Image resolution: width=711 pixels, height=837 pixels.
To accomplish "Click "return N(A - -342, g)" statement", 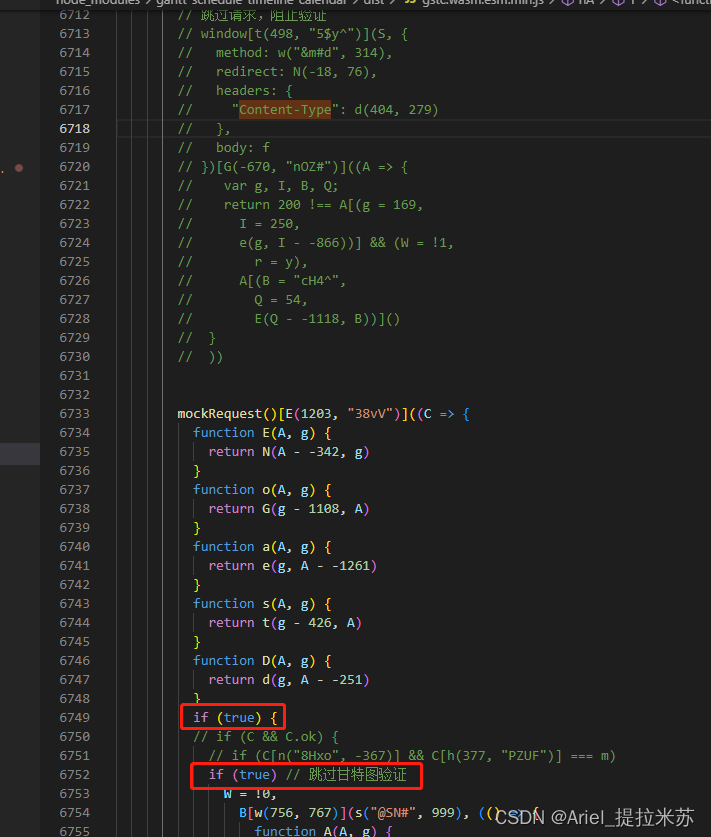I will pyautogui.click(x=289, y=452).
